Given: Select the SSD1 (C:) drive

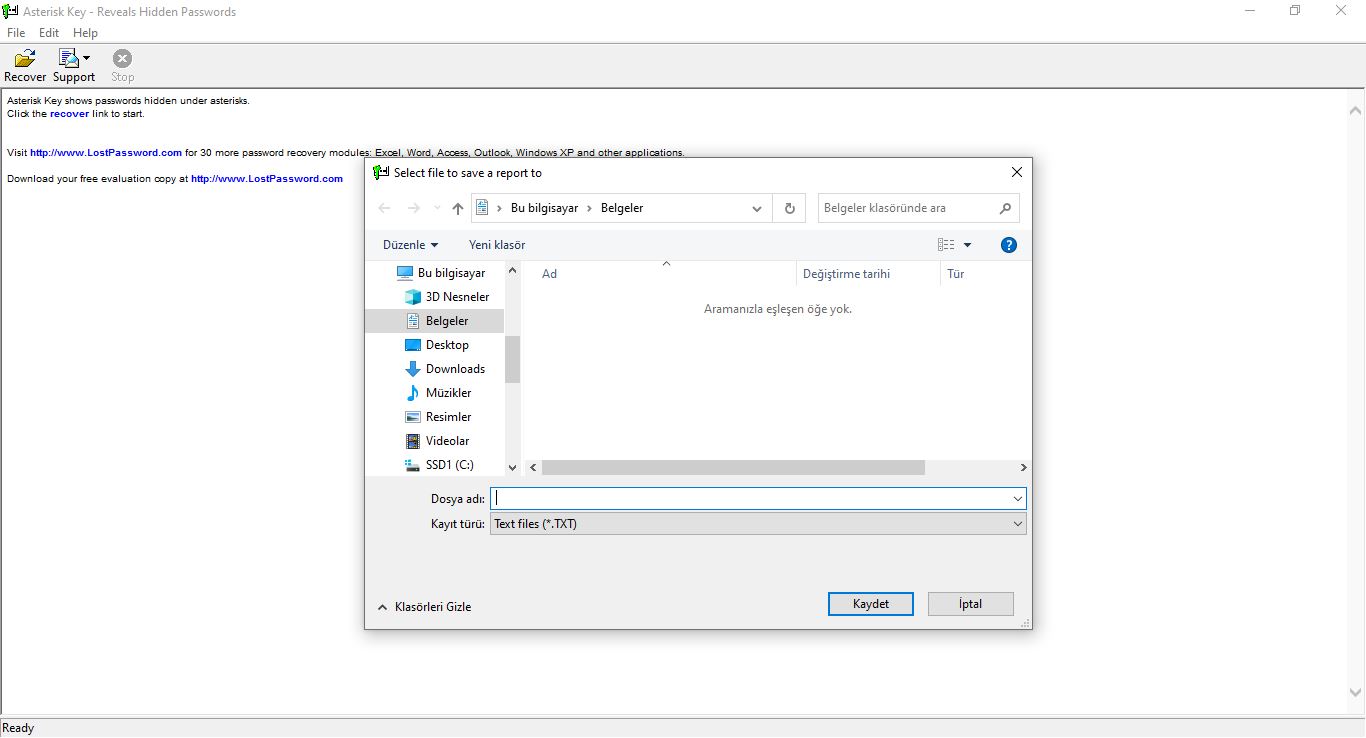Looking at the screenshot, I should coord(449,465).
